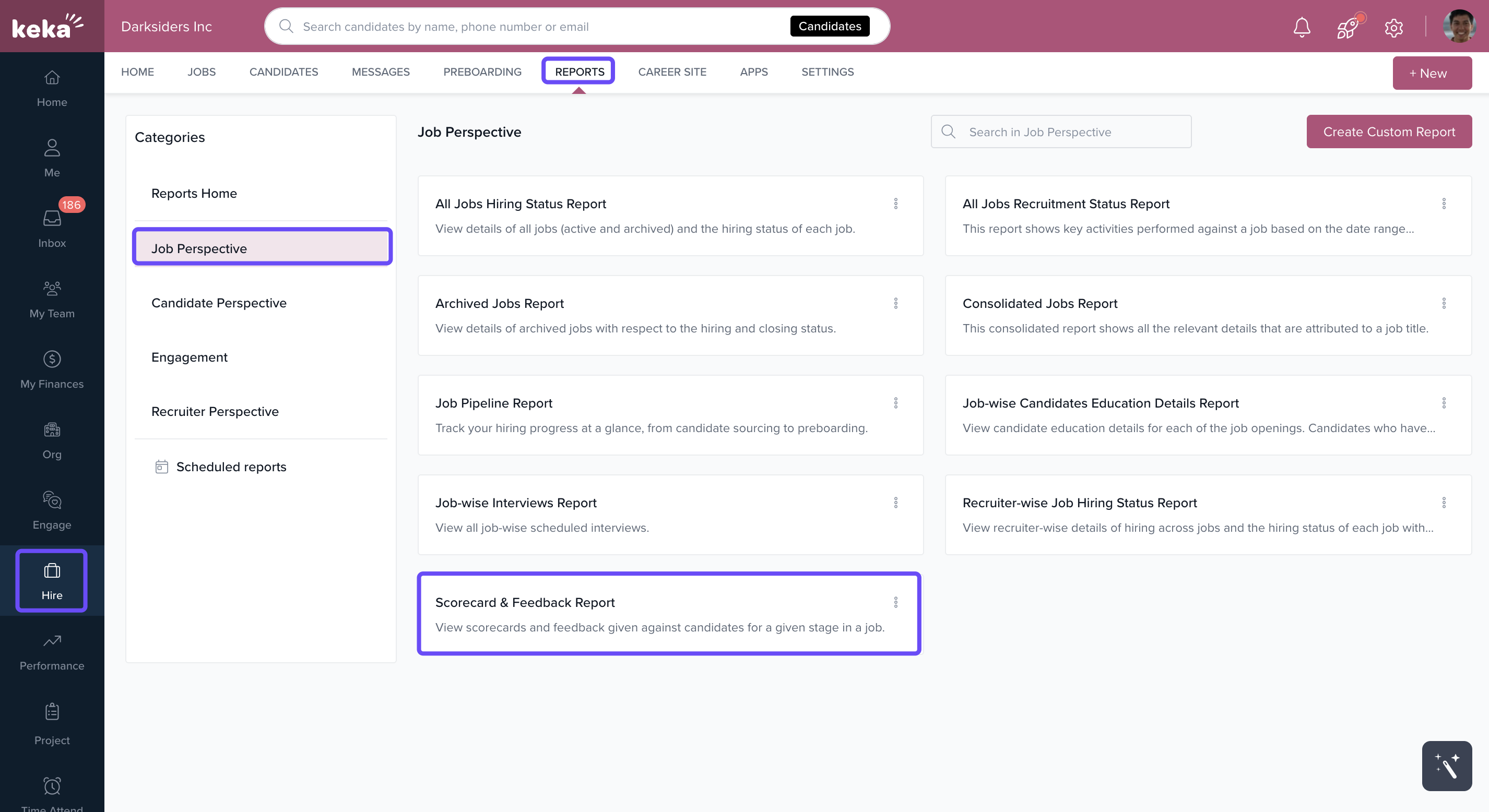Open Inbox in the left sidebar
1489x812 pixels.
52,228
